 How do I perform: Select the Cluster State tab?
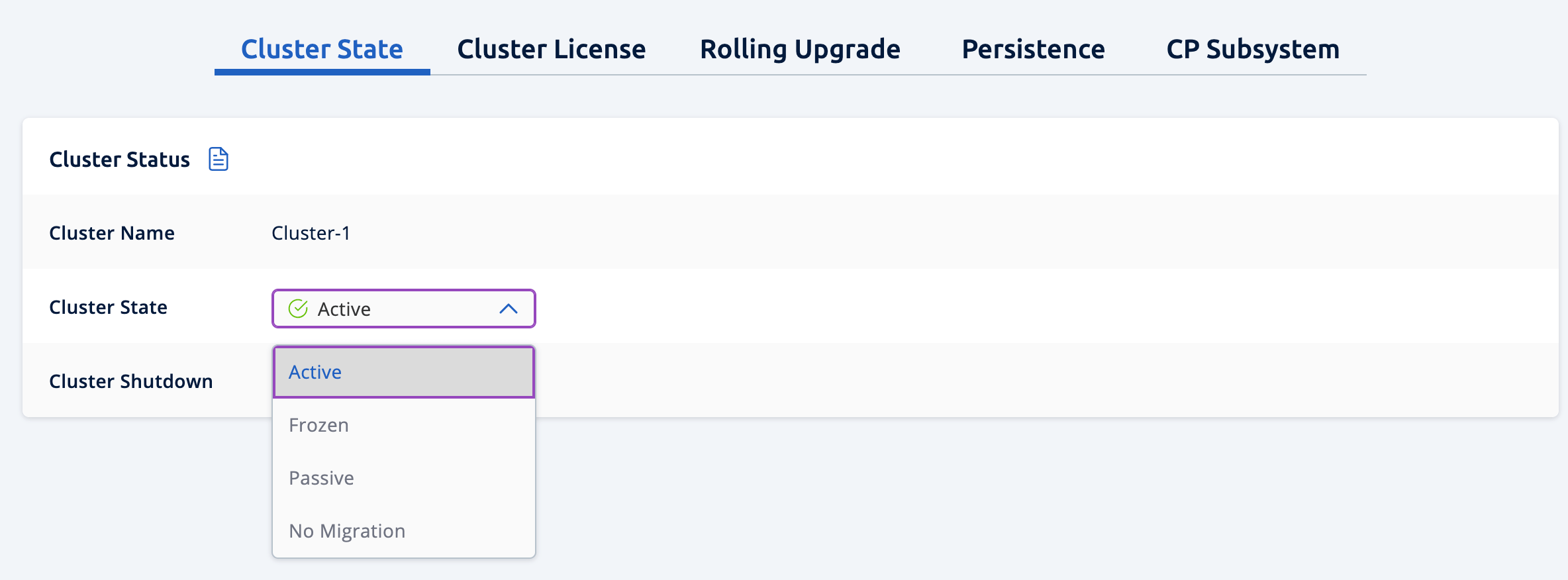point(322,48)
